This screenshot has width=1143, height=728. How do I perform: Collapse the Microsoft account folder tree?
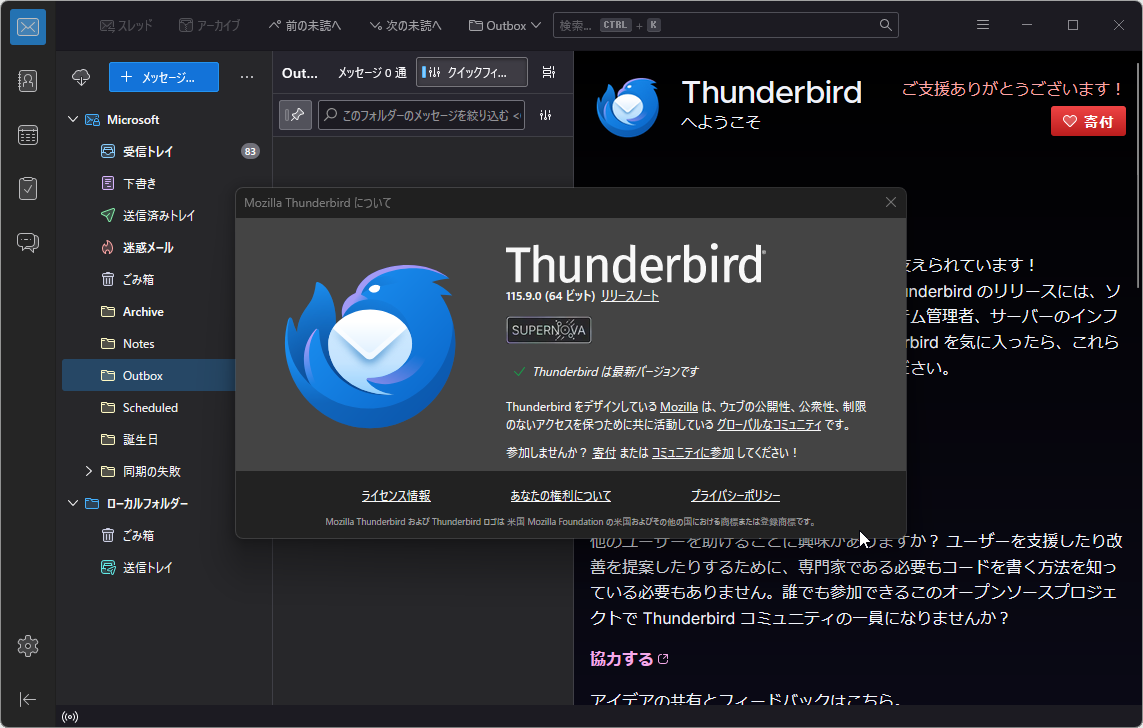pyautogui.click(x=72, y=119)
